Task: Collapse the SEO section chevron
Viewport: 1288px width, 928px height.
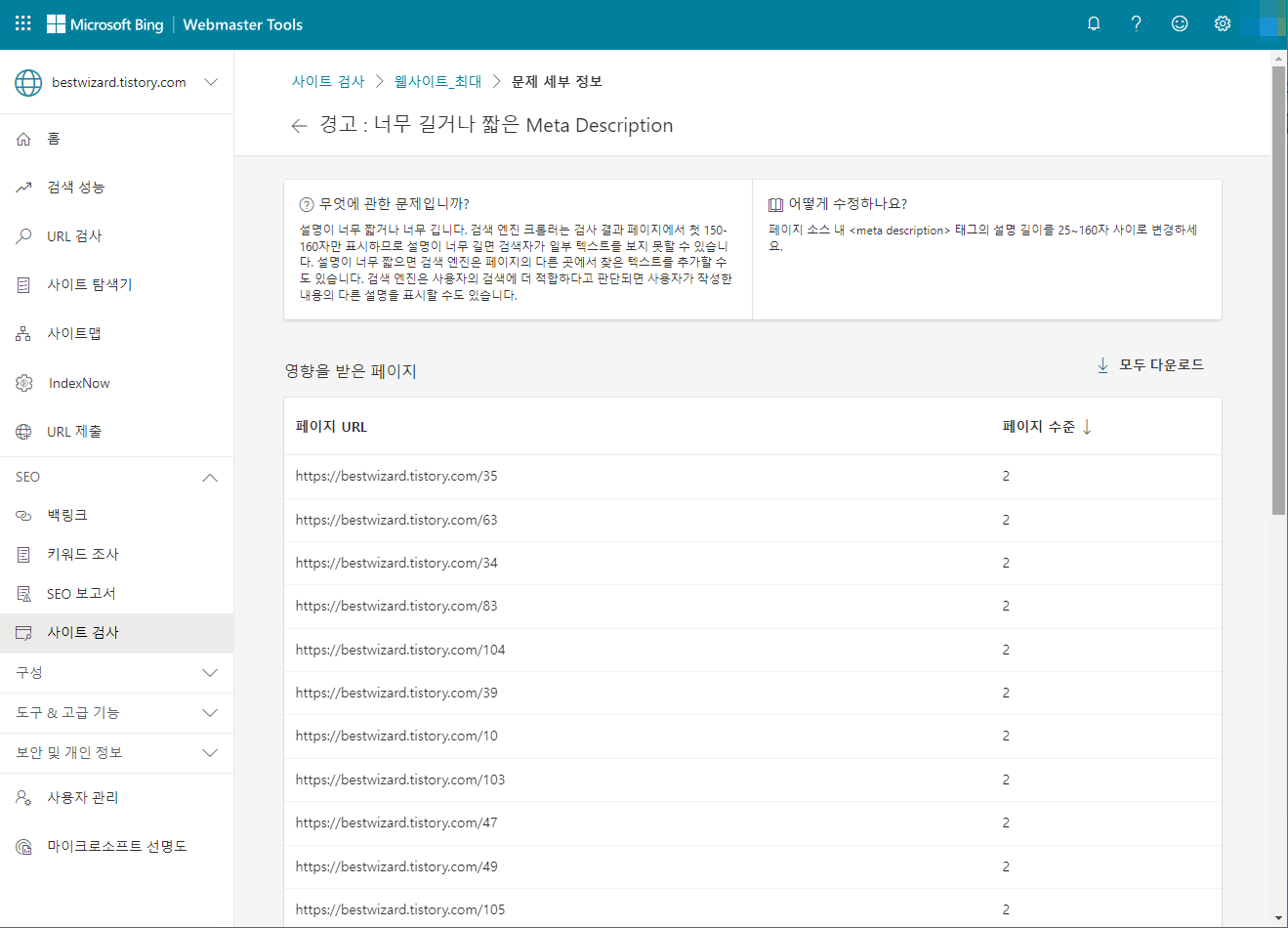Action: (x=210, y=477)
